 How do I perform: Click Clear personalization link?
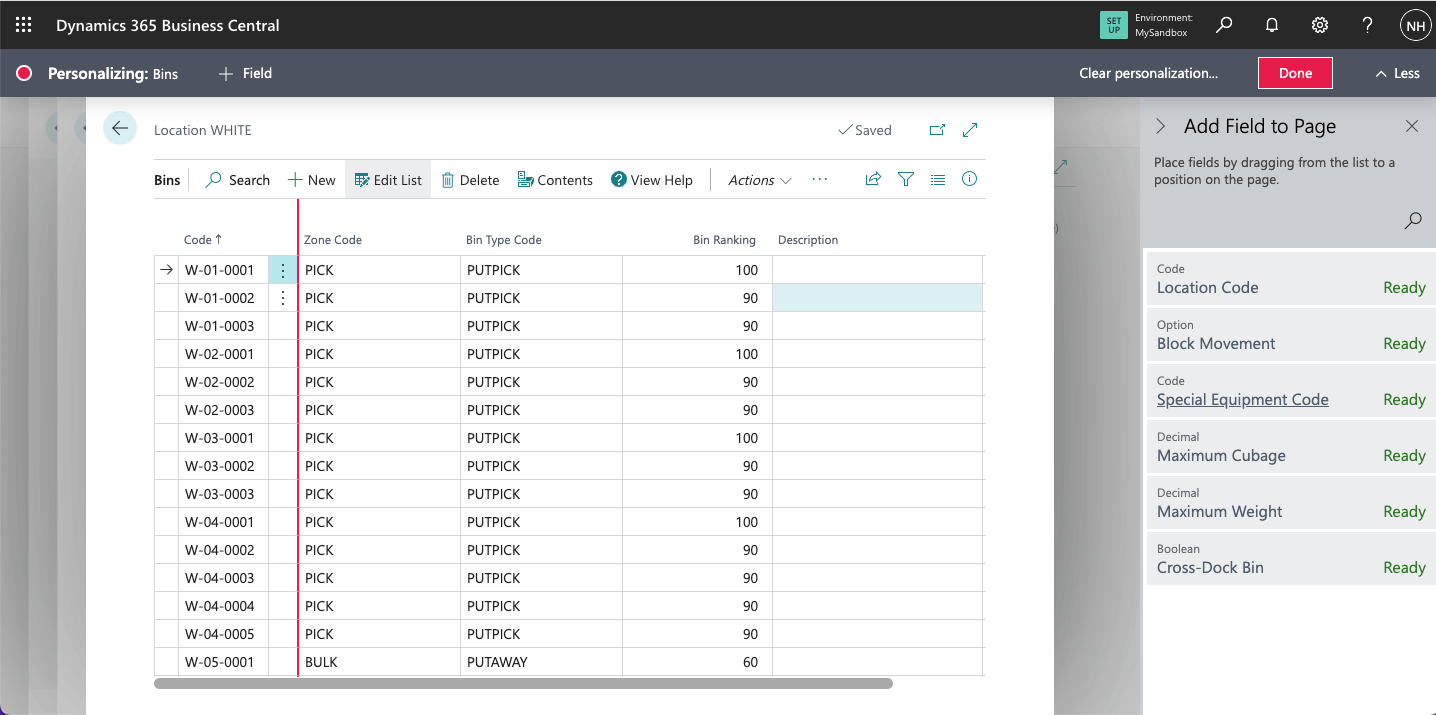point(1148,73)
